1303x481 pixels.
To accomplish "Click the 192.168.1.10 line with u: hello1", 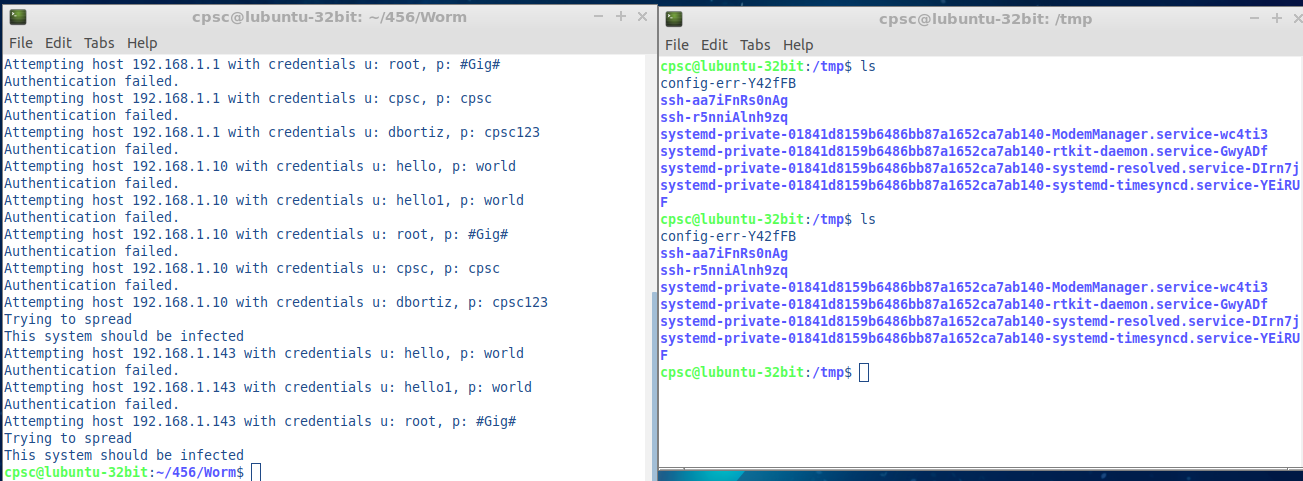I will [264, 200].
